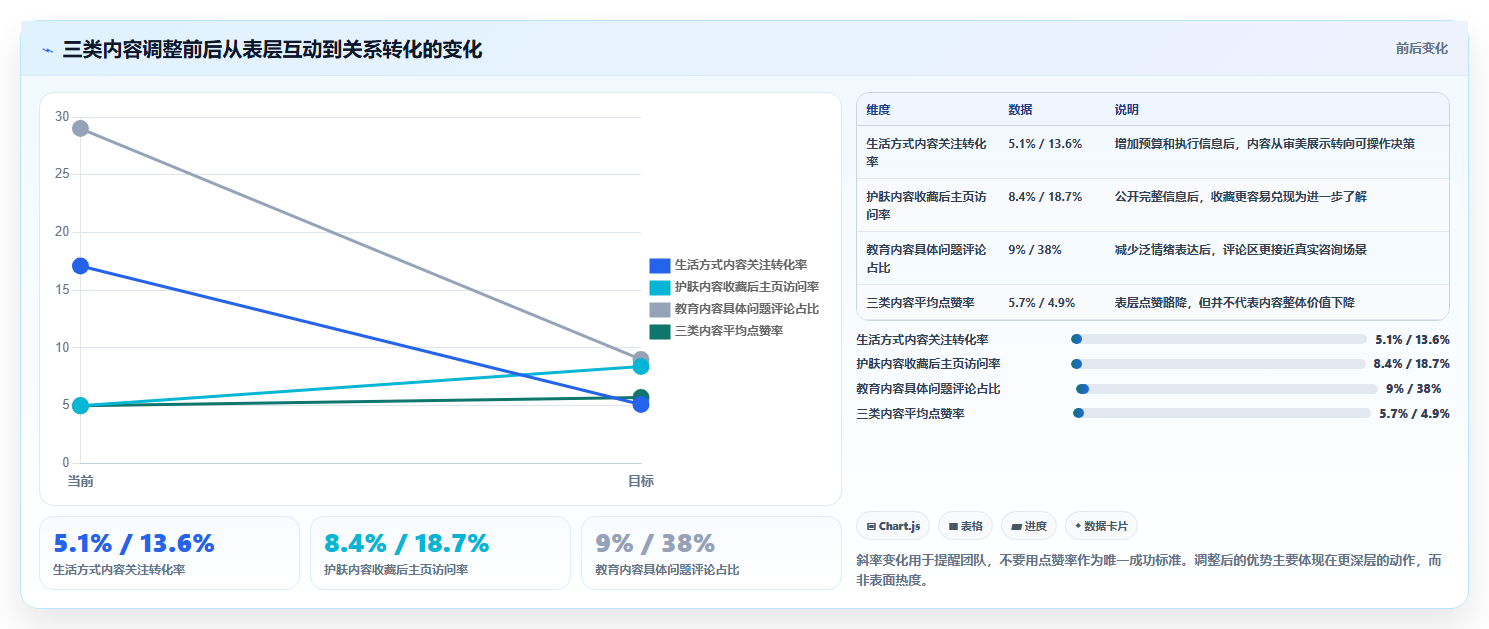The height and width of the screenshot is (629, 1489).
Task: Click the dark green data point at 目标
Action: tap(641, 396)
